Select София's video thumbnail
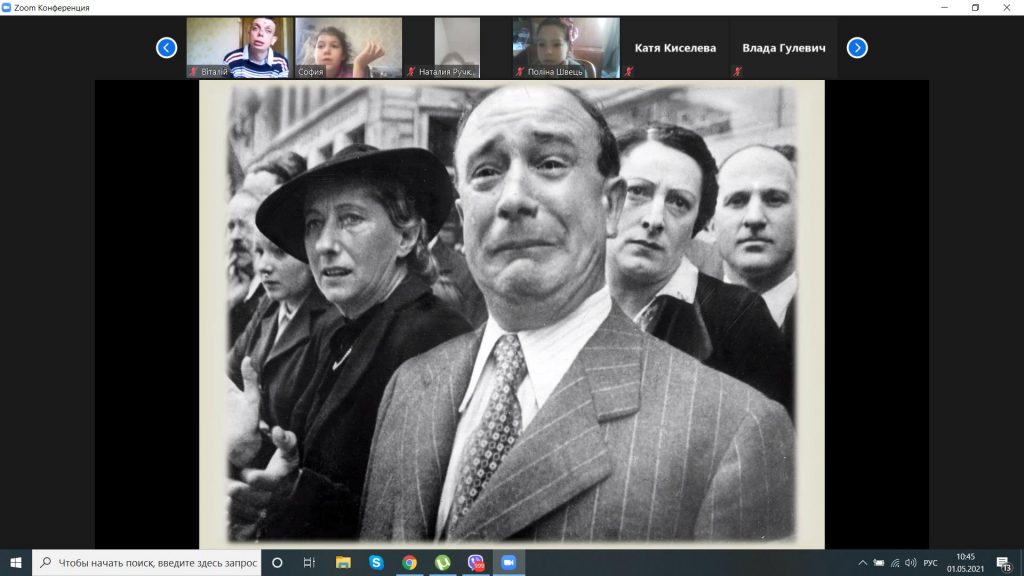This screenshot has width=1024, height=576. tap(349, 48)
